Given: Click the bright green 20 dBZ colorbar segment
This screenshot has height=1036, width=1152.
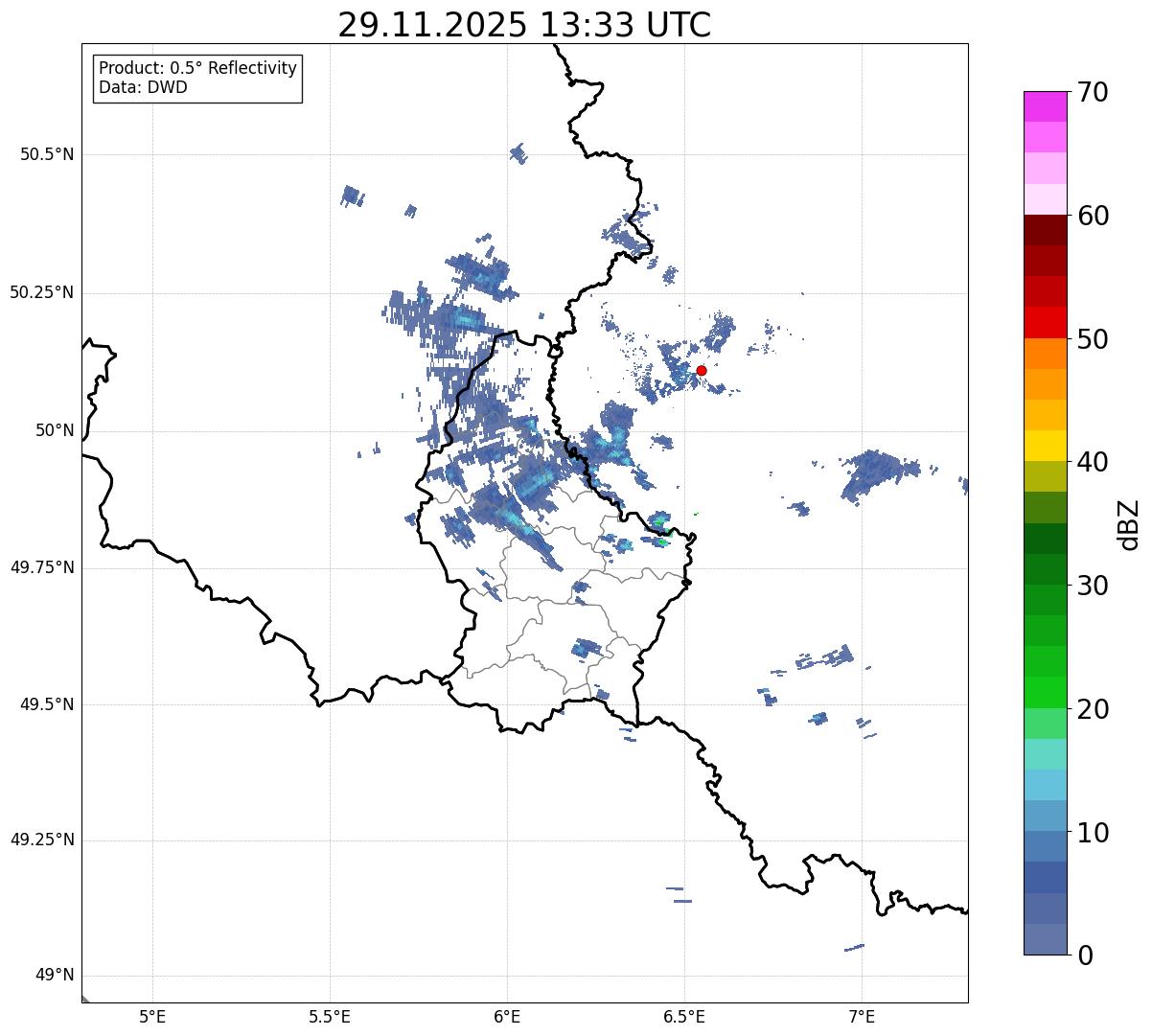Looking at the screenshot, I should click(1046, 693).
